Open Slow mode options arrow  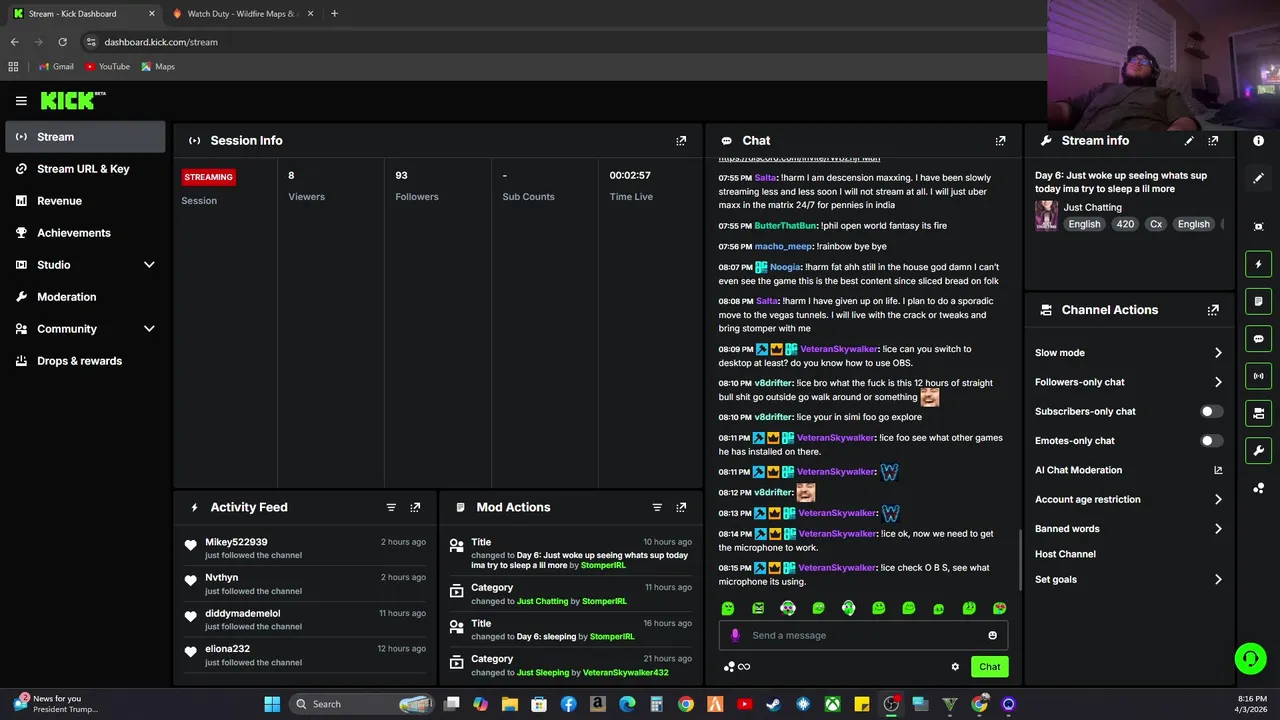[1218, 353]
